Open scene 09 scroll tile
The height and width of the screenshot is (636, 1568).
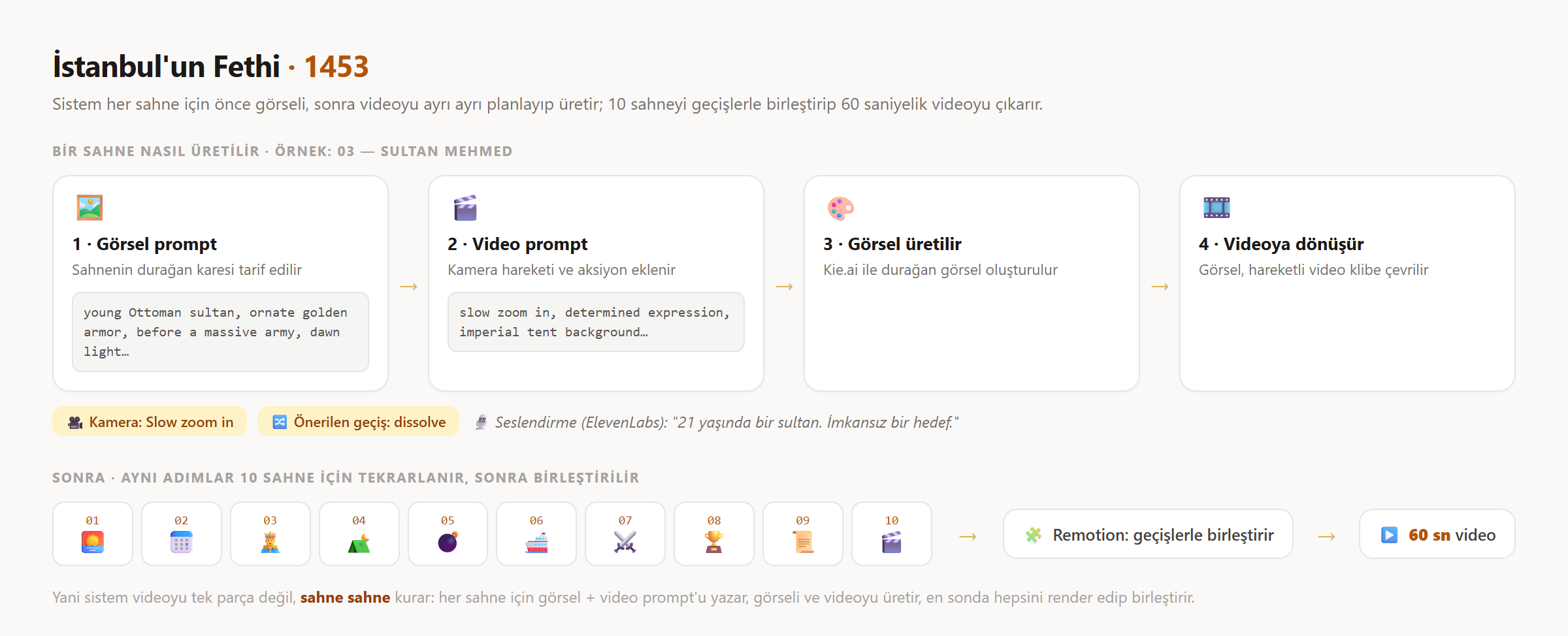(803, 533)
